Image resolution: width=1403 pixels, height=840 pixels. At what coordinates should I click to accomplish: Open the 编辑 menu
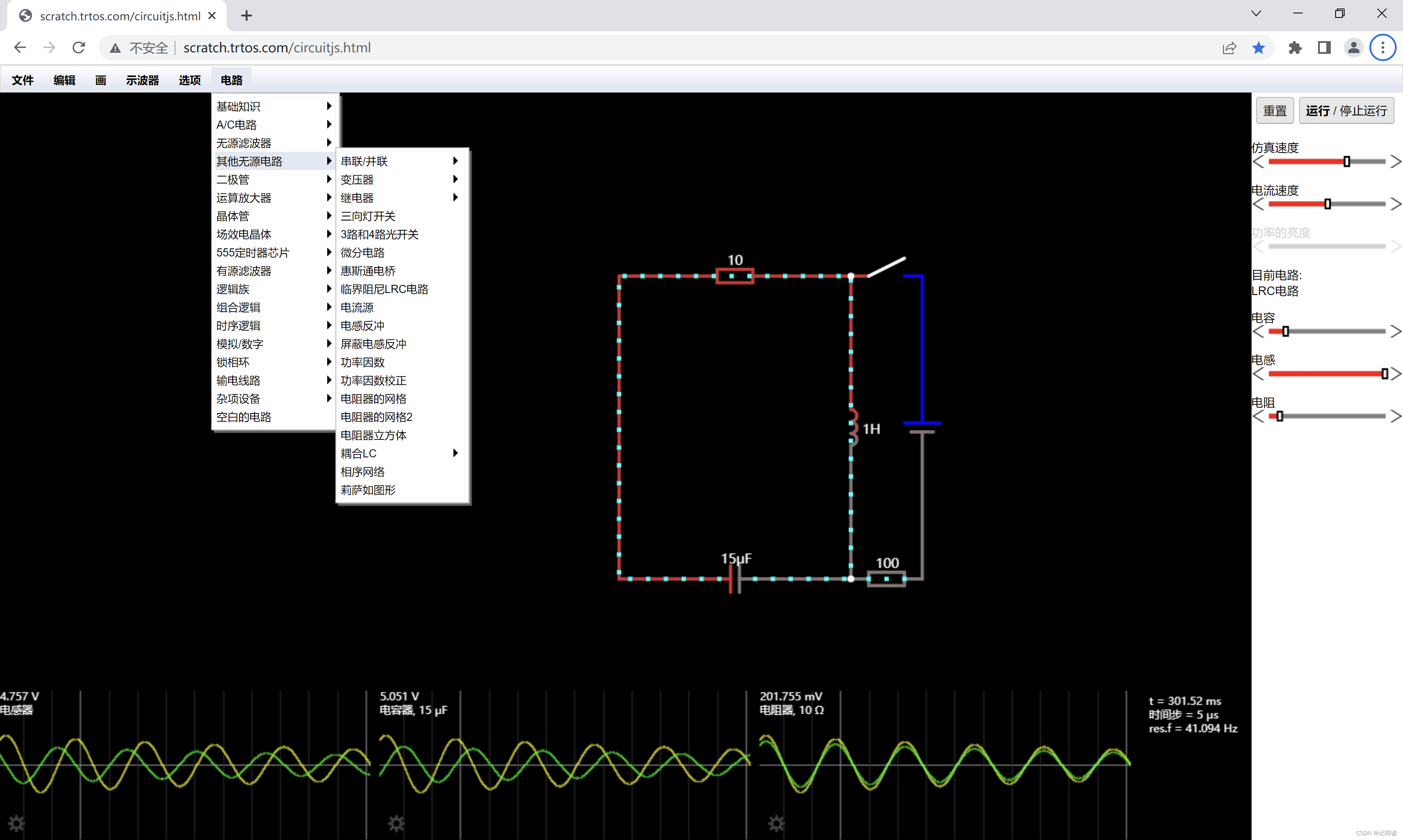pos(64,80)
